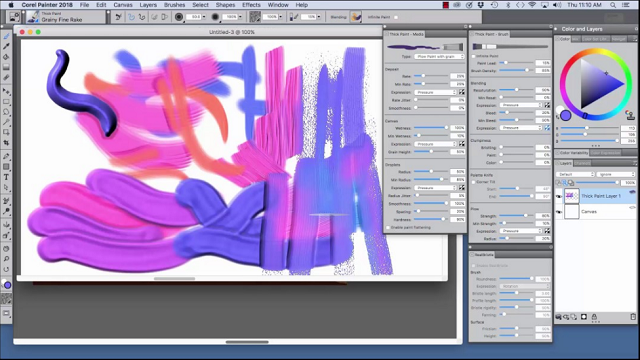Viewport: 640px width, 360px height.
Task: Toggle invert for Droplets Expression
Action: (x=462, y=188)
